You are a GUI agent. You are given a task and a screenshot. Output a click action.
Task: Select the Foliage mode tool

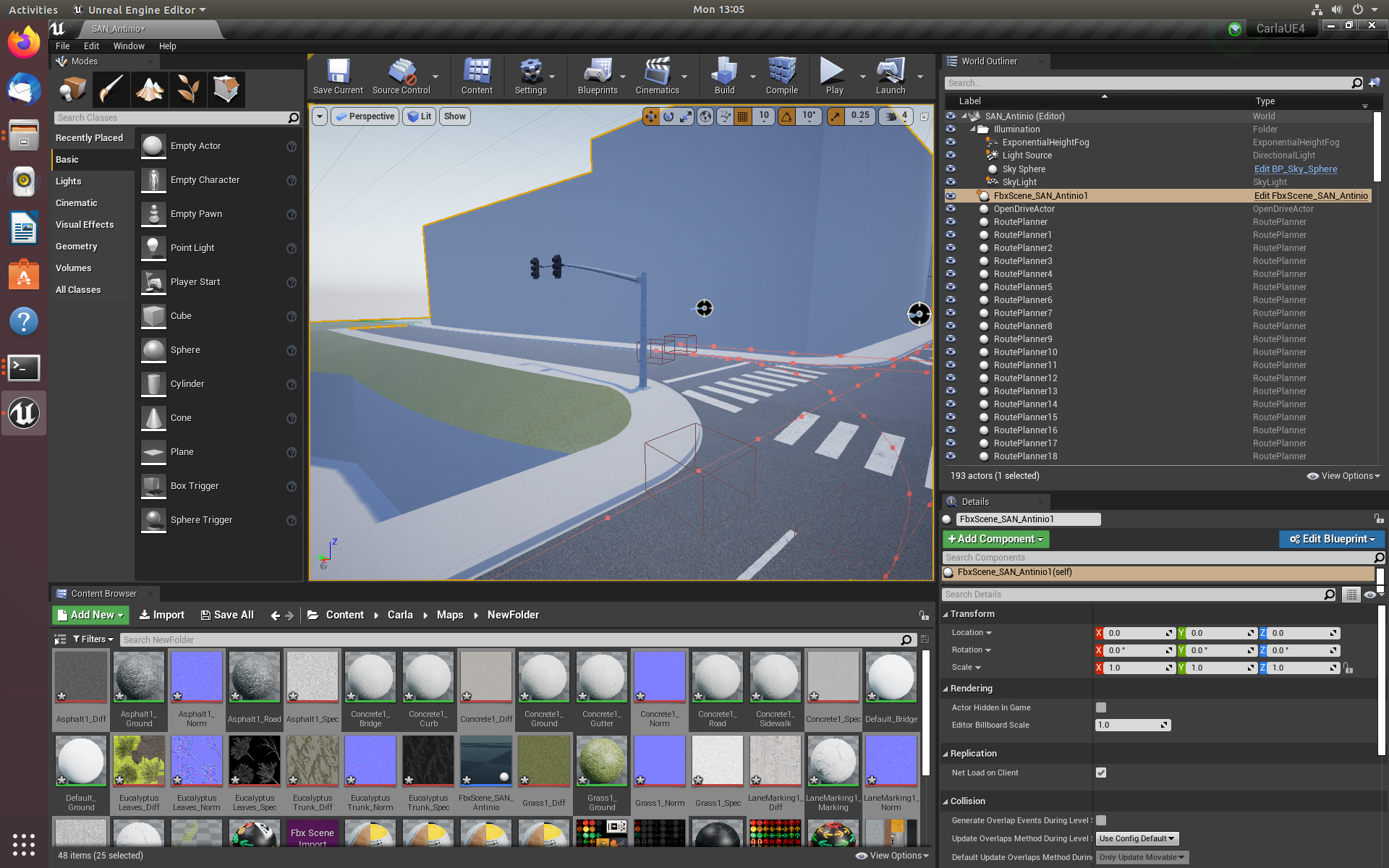pos(187,89)
